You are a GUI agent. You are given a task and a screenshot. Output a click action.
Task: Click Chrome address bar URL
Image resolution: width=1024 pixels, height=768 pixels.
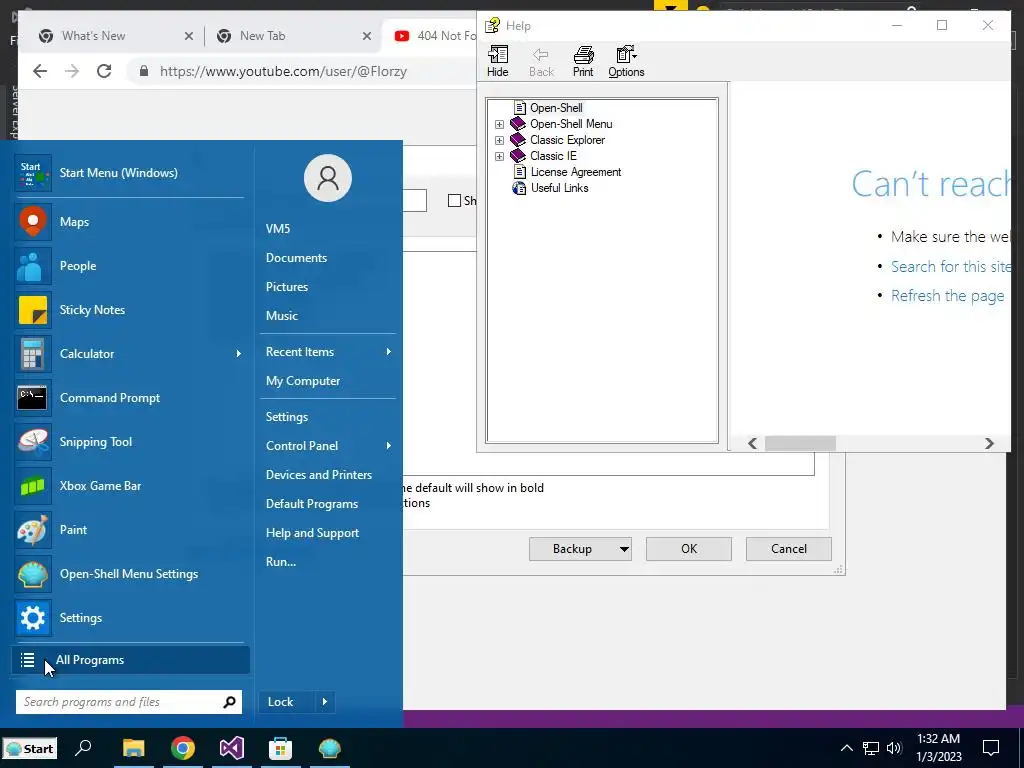(x=283, y=71)
